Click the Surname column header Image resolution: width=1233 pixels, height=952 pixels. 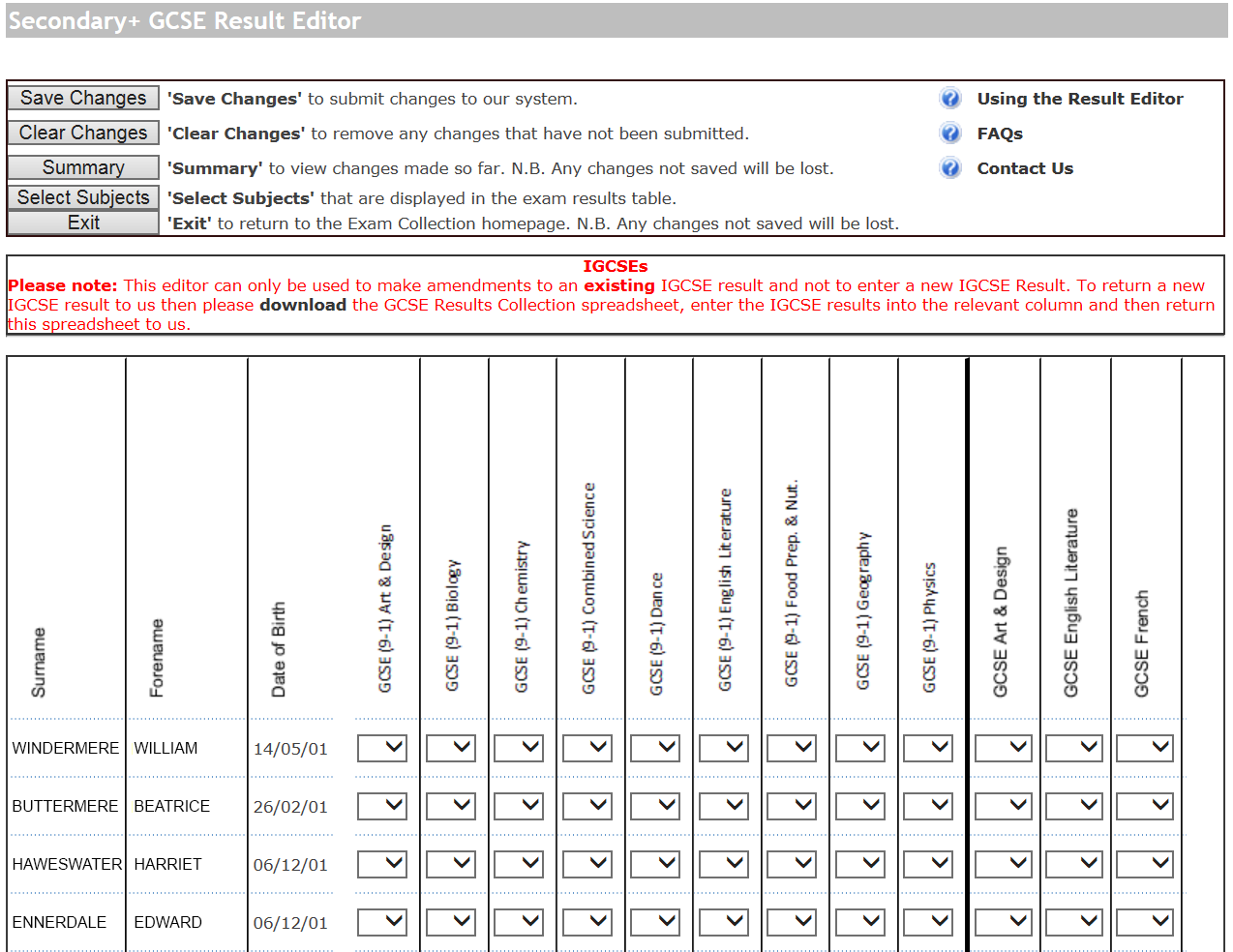tap(39, 663)
